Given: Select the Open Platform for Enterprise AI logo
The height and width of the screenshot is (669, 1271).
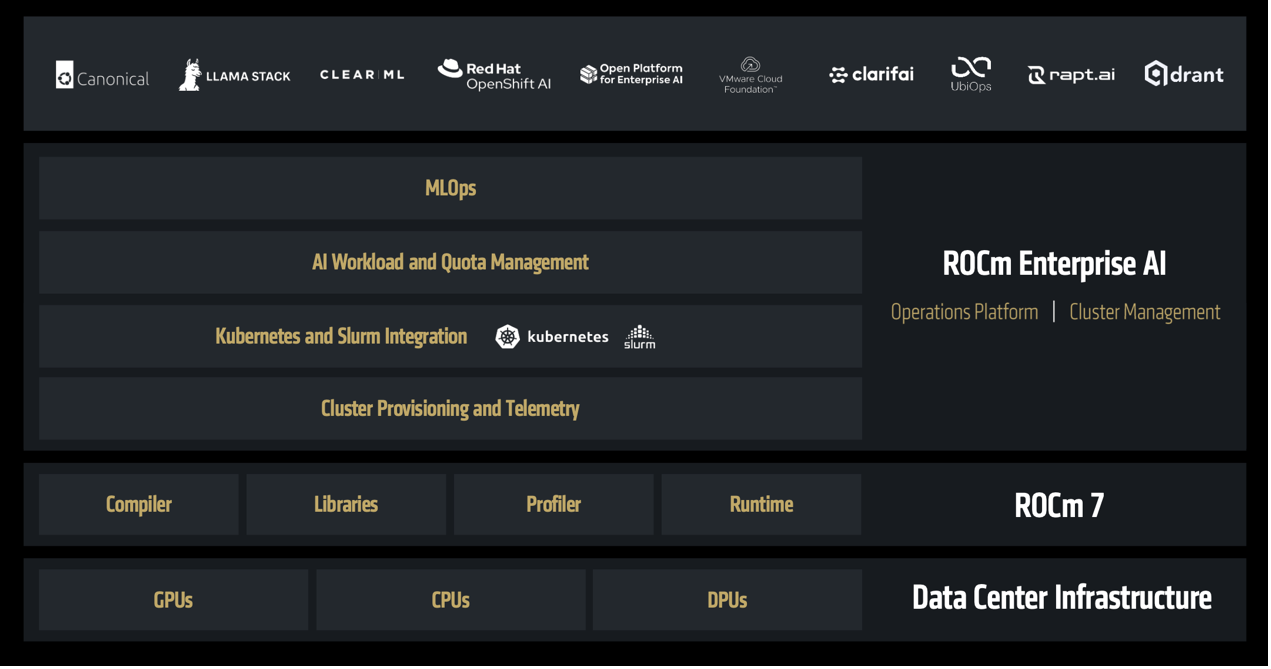Looking at the screenshot, I should (x=631, y=74).
